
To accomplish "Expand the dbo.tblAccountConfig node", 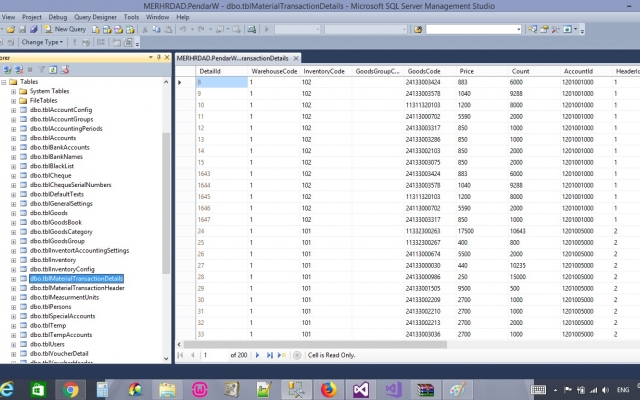I will point(13,110).
